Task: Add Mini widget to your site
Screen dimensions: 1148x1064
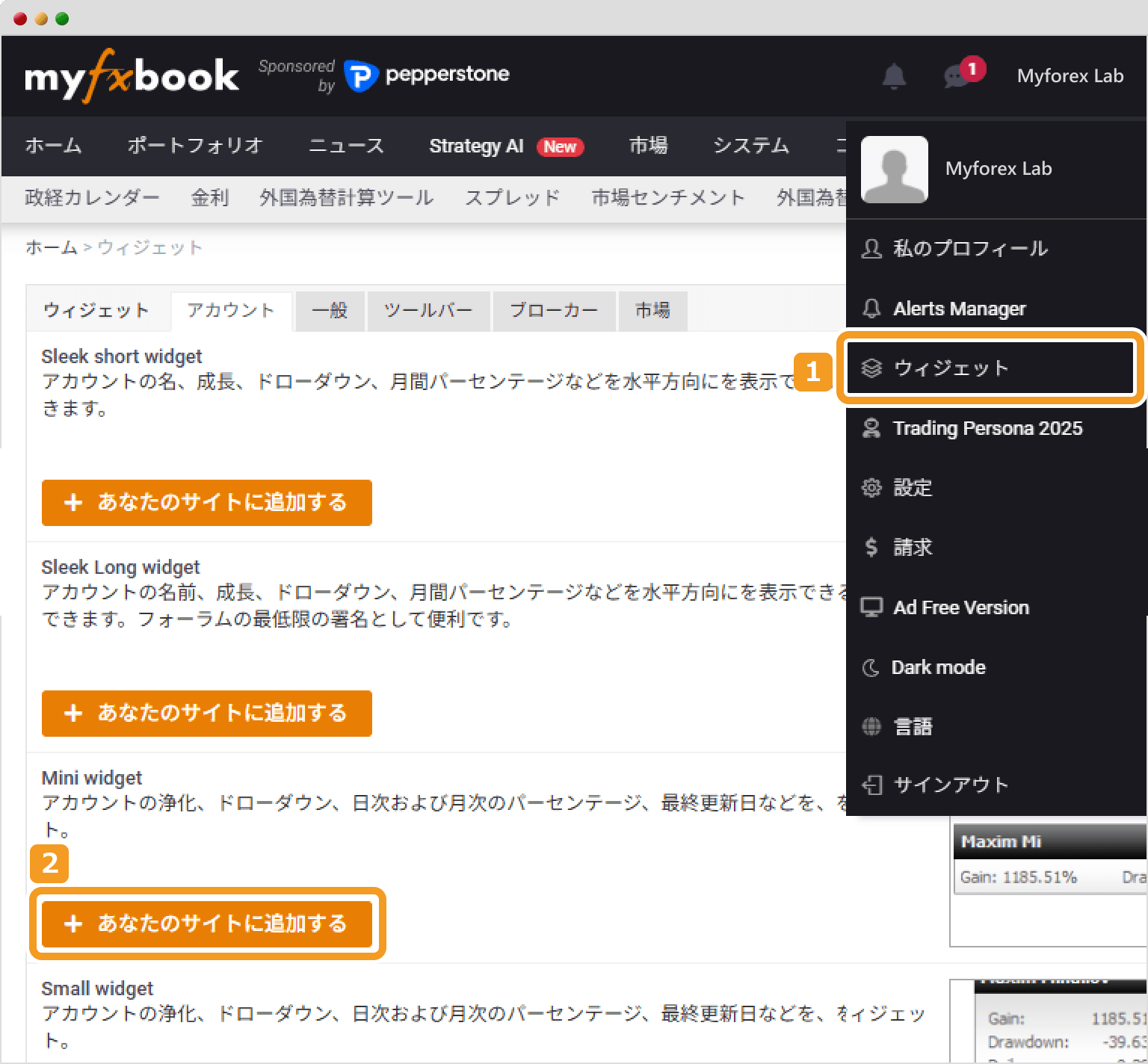Action: pyautogui.click(x=207, y=924)
